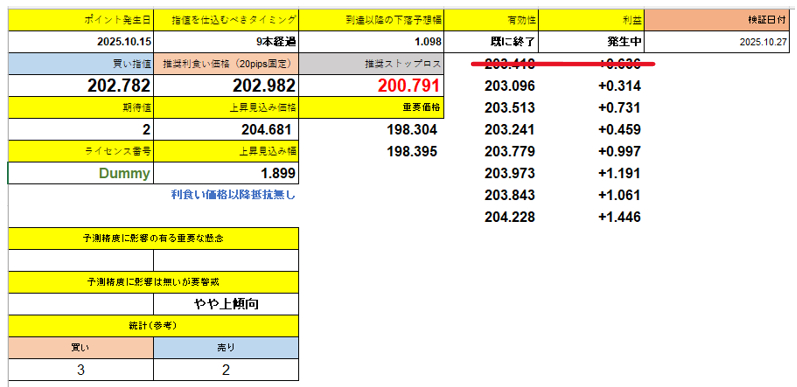
Task: Click the profit value +1.061
Action: pos(619,195)
